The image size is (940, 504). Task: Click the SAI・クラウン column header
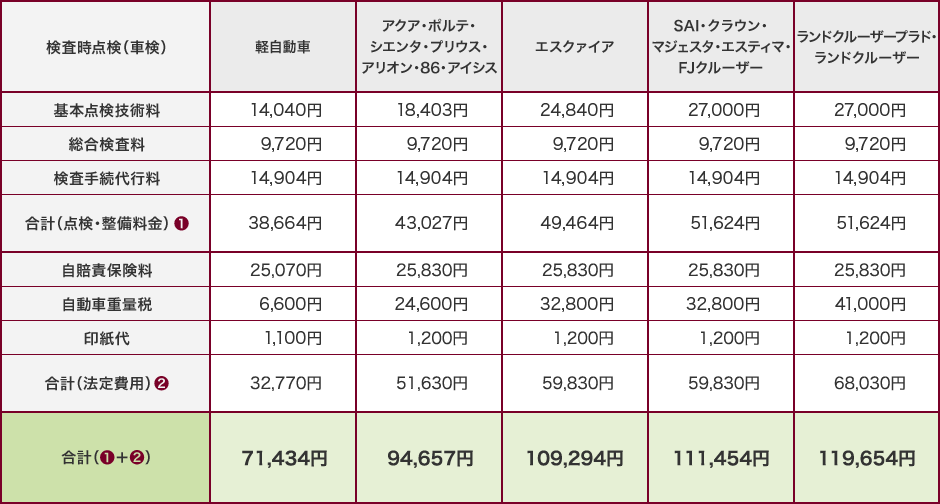(x=721, y=47)
